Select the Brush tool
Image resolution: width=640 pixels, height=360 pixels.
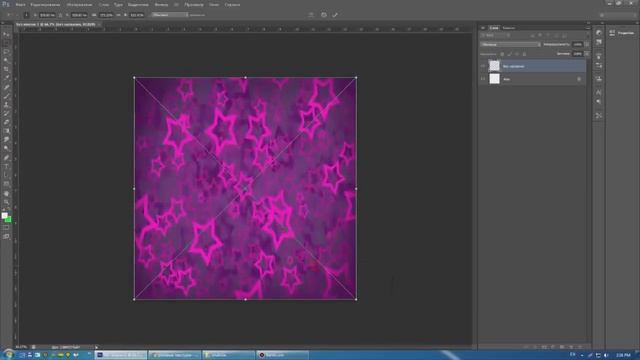click(6, 96)
